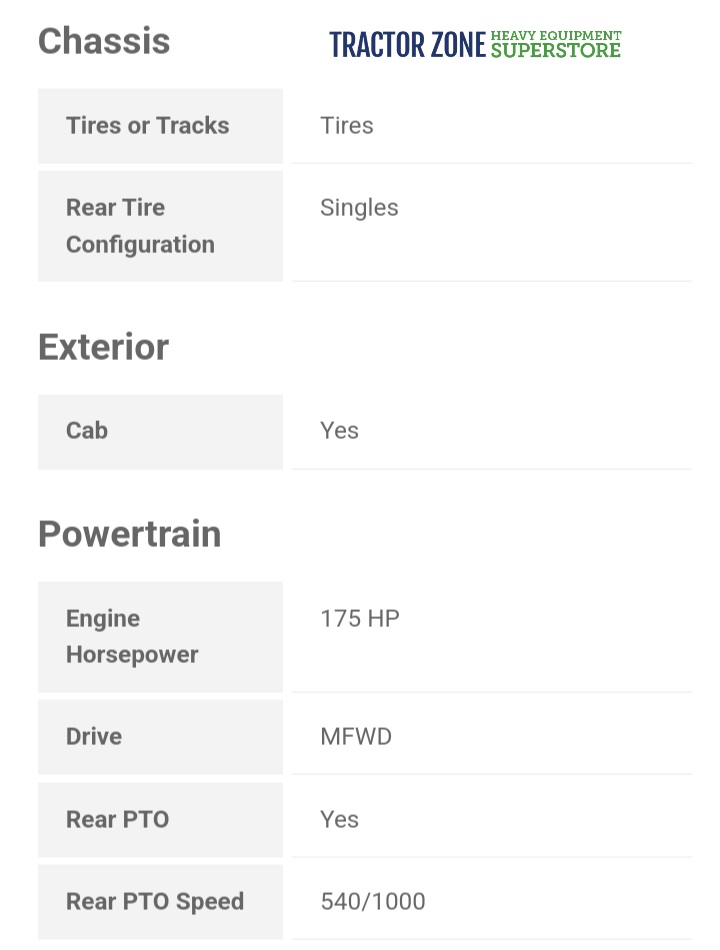Viewport: 720px width, 950px height.
Task: Click the green Heavy Equipment Superstore logo text
Action: pyautogui.click(x=555, y=44)
